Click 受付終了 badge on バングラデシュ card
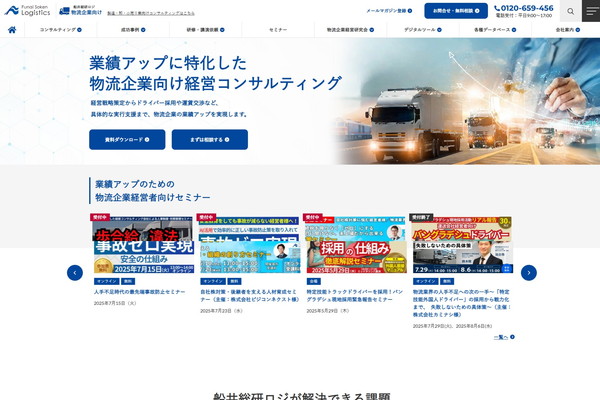 (421, 217)
